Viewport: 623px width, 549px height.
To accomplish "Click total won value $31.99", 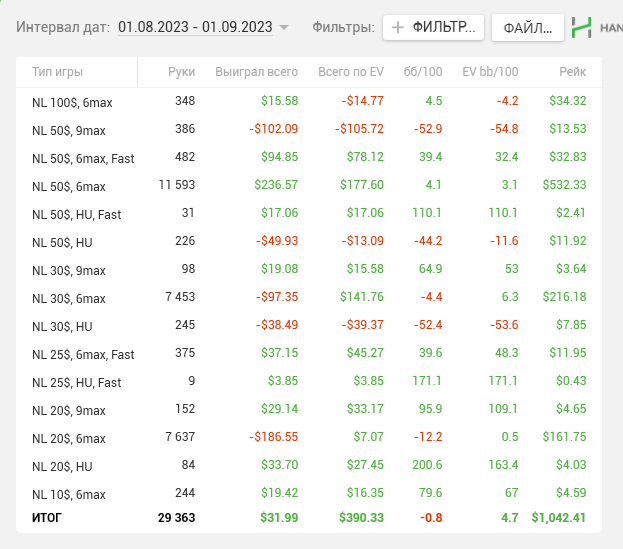I will (279, 518).
